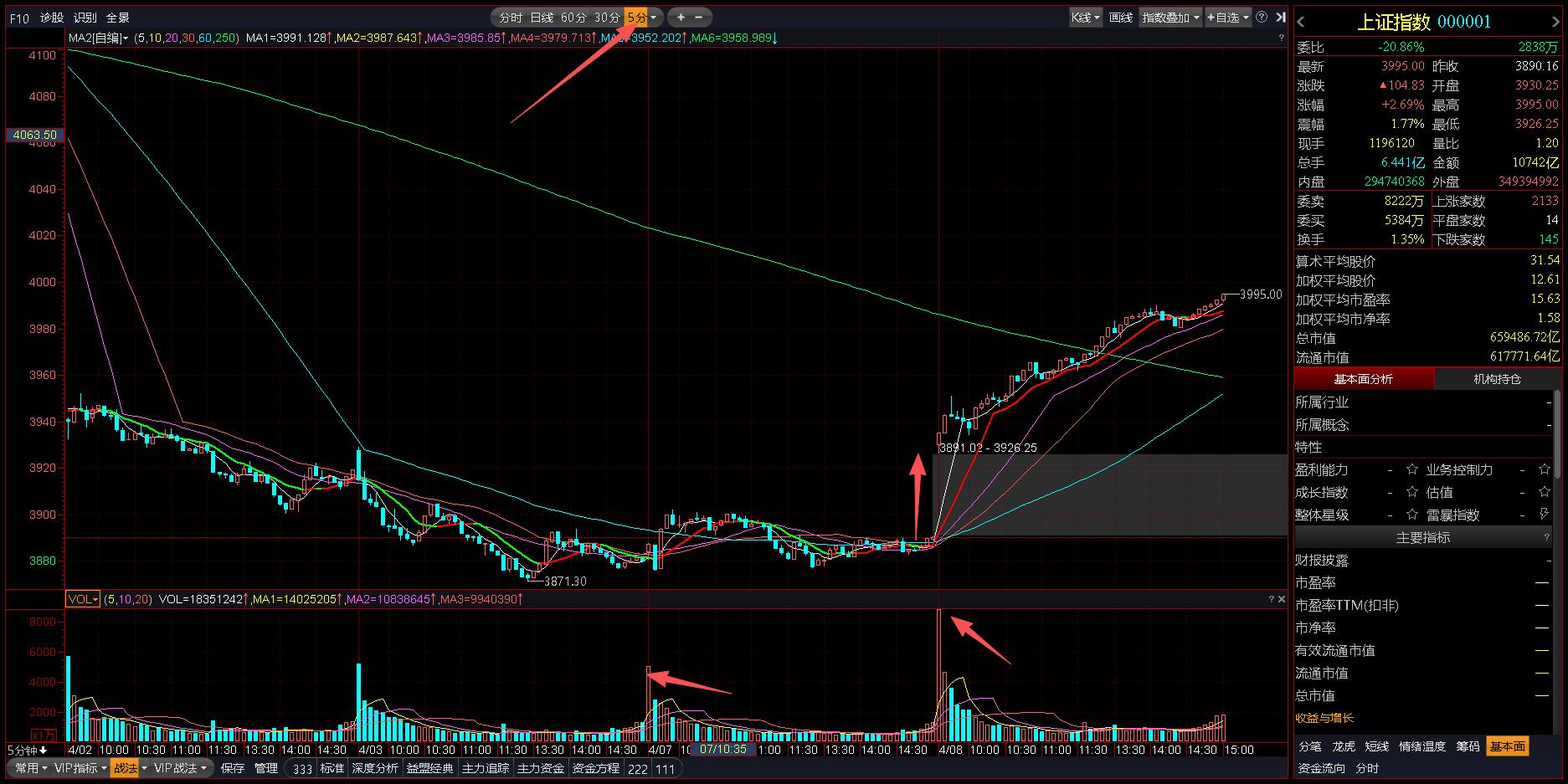Viewport: 1568px width, 784px height.
Task: Go to previous stock with left arrow
Action: click(1301, 23)
